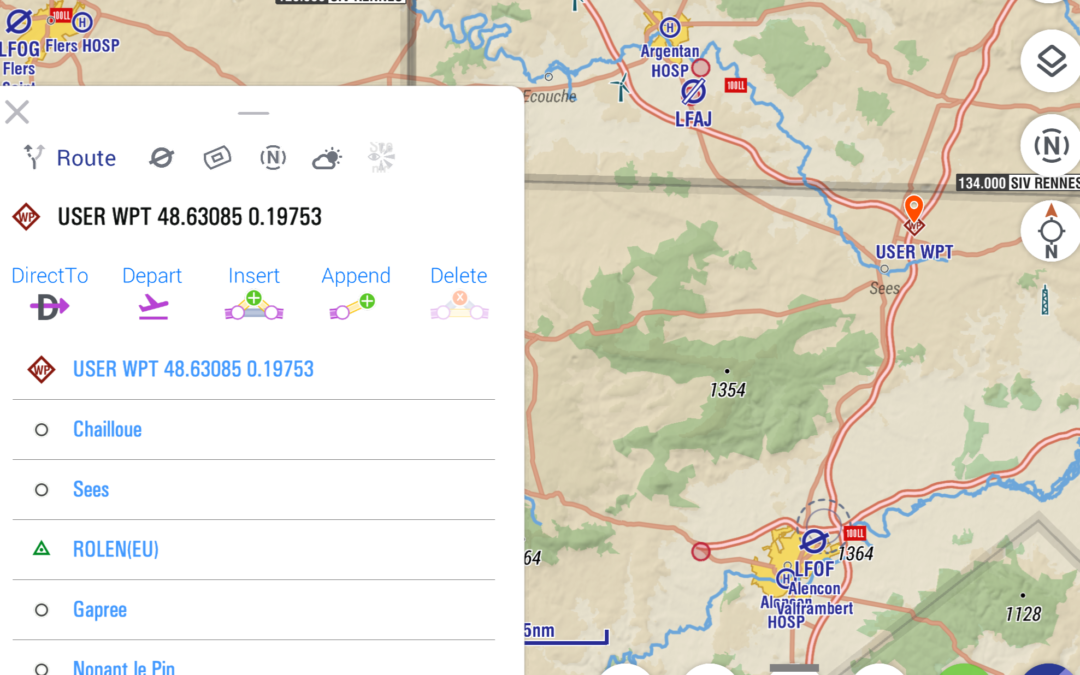Tap the red circle marker west of Alencon
This screenshot has width=1080, height=675.
(x=700, y=551)
